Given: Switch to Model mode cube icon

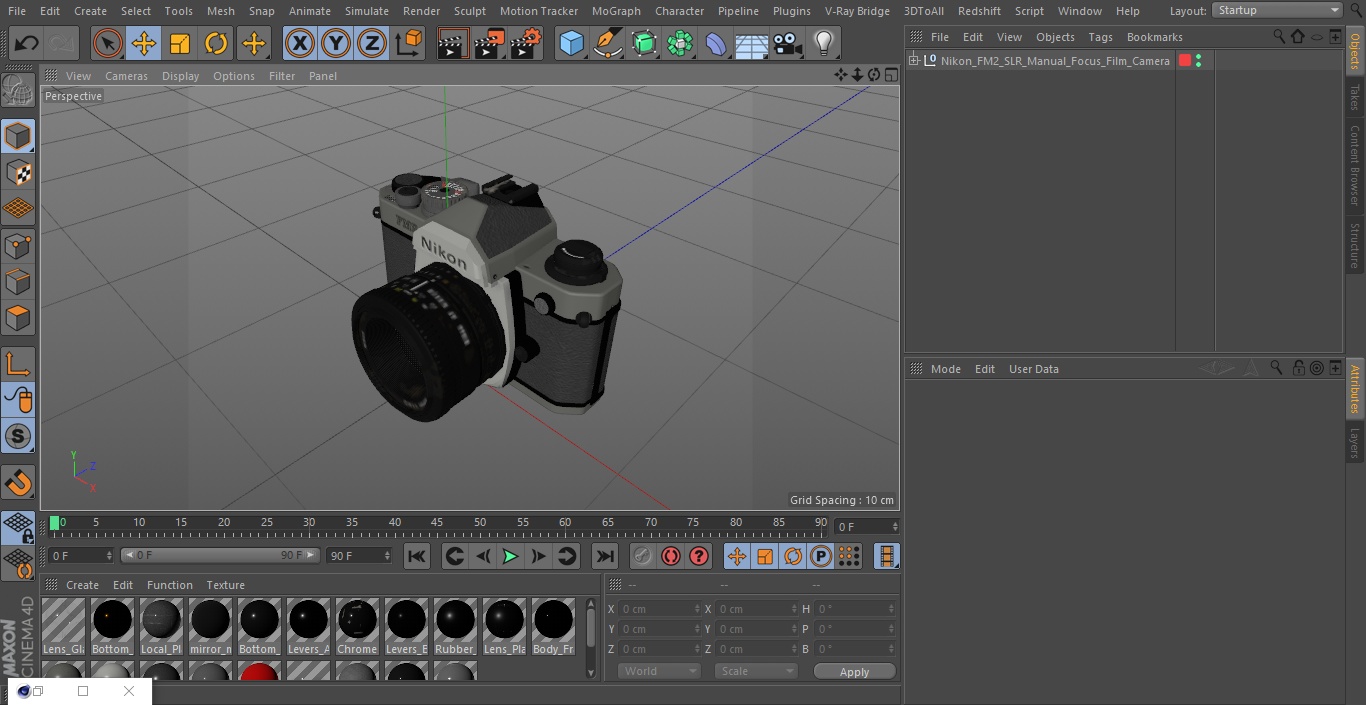Looking at the screenshot, I should pos(18,135).
